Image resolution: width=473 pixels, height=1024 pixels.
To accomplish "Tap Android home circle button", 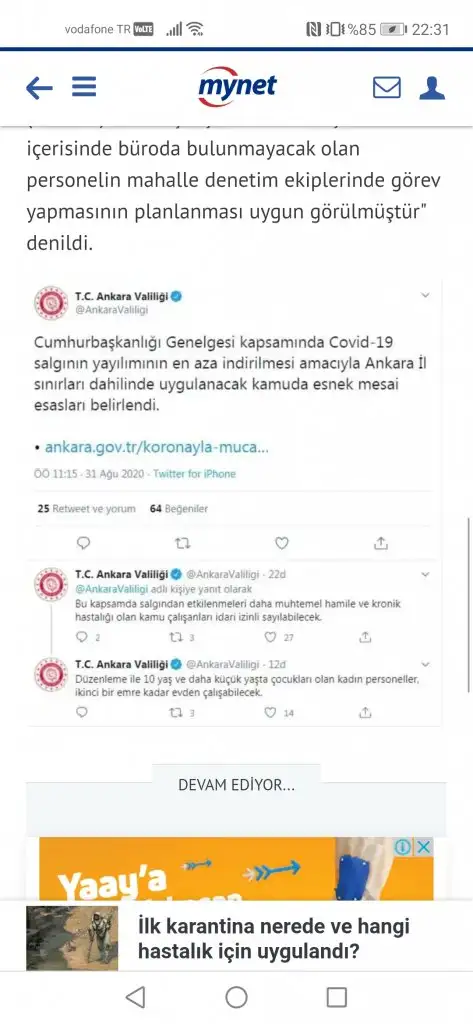I will coord(236,997).
